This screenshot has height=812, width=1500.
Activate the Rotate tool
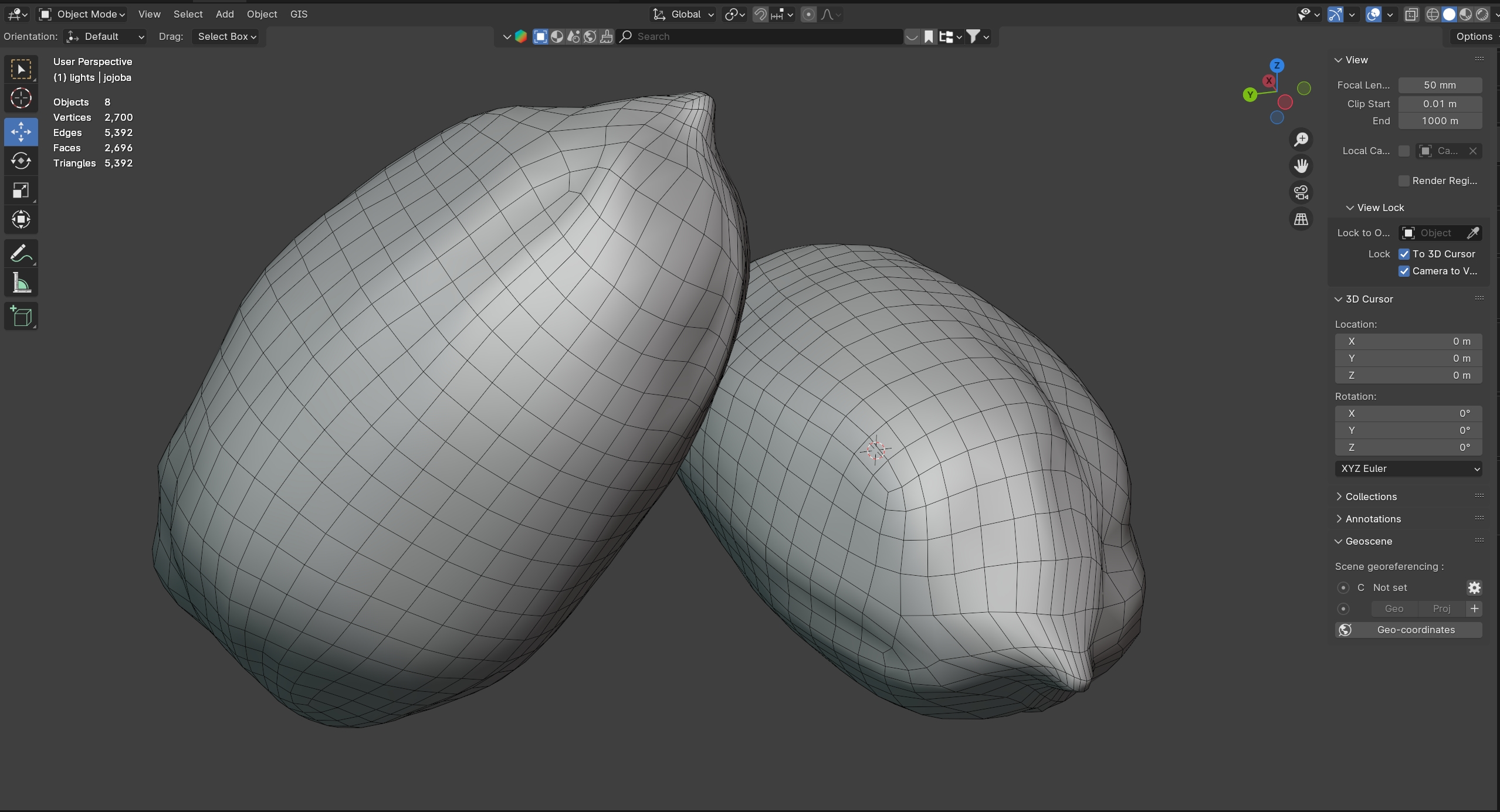(21, 161)
